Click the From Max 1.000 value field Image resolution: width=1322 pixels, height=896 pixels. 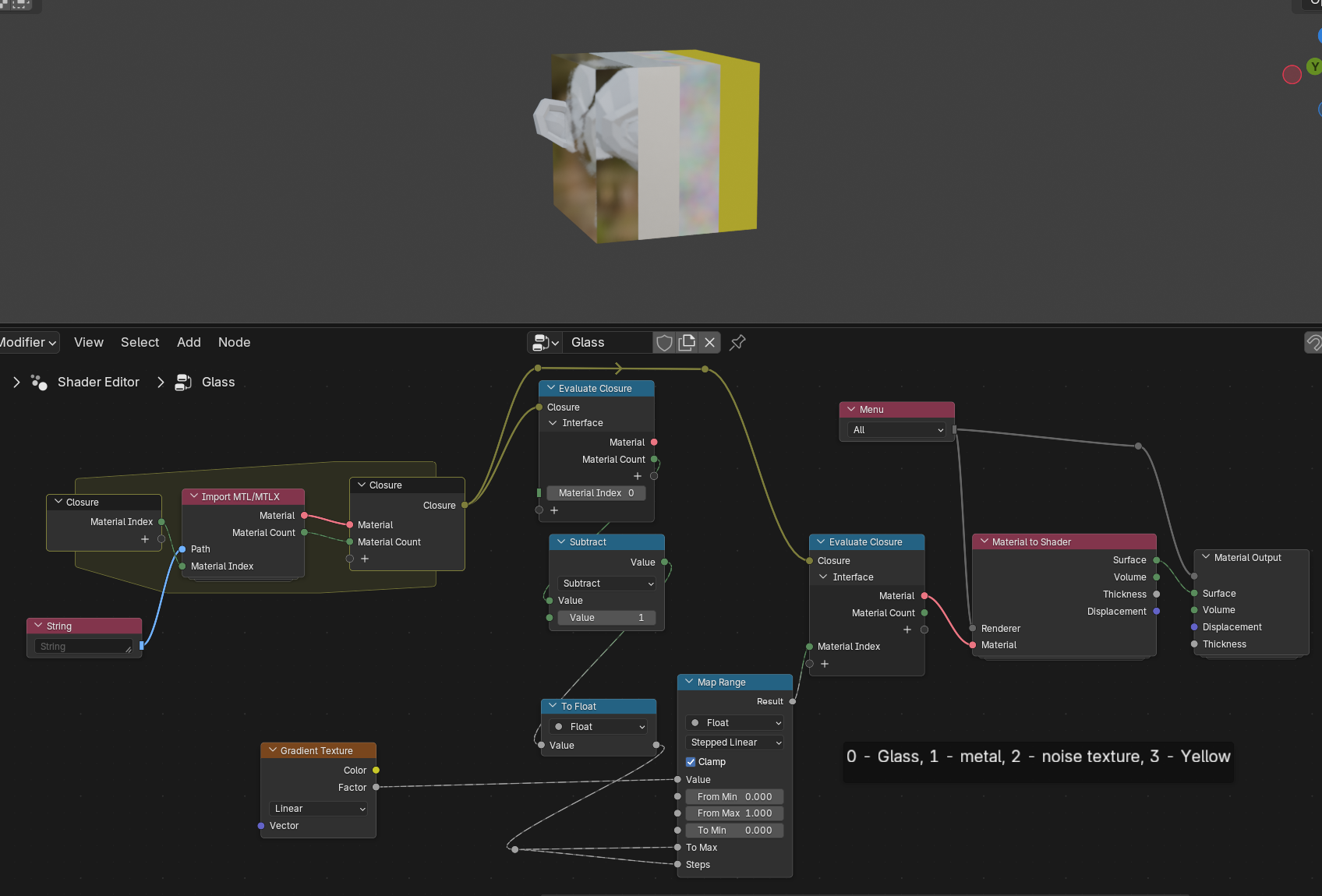734,813
